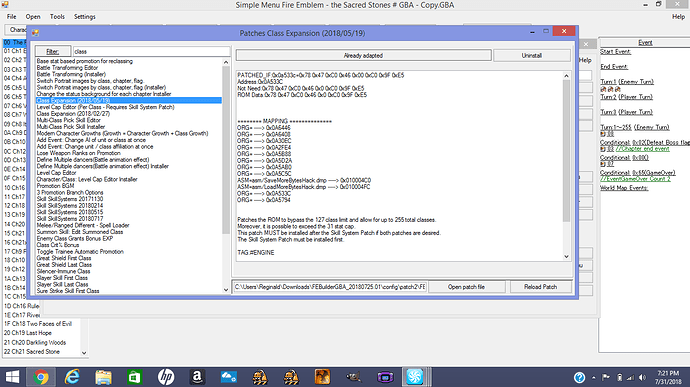Click down arrow of the chapter list
Image resolution: width=690 pixels, height=387 pixels.
(x=84, y=353)
